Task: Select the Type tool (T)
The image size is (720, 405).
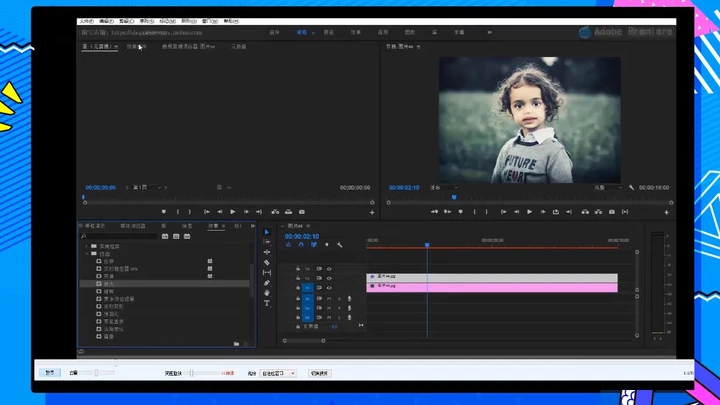Action: 267,303
